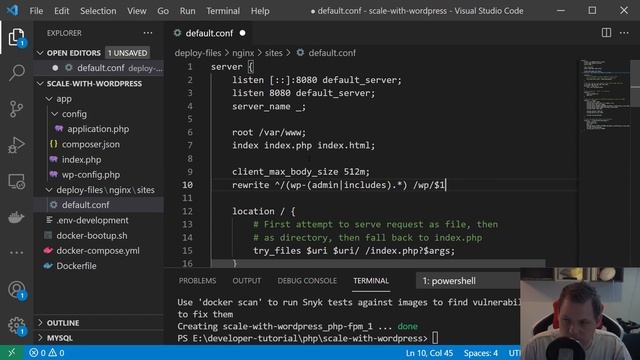
Task: Open the Go menu
Action: [163, 11]
